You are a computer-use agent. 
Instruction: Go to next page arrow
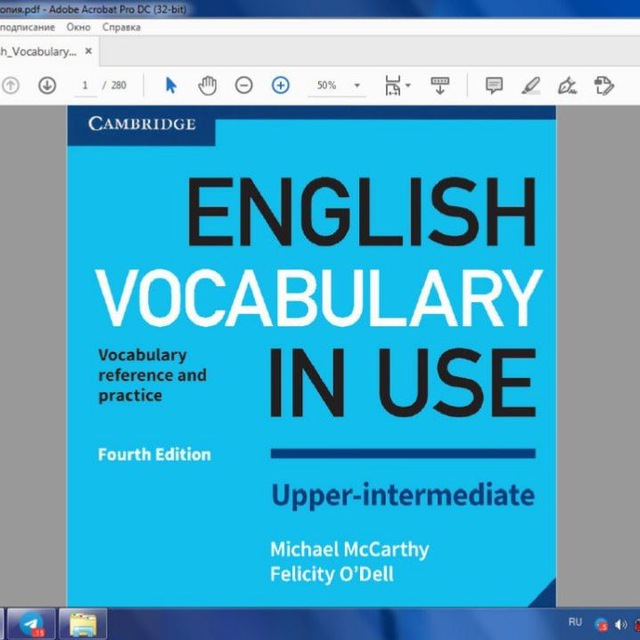point(47,86)
